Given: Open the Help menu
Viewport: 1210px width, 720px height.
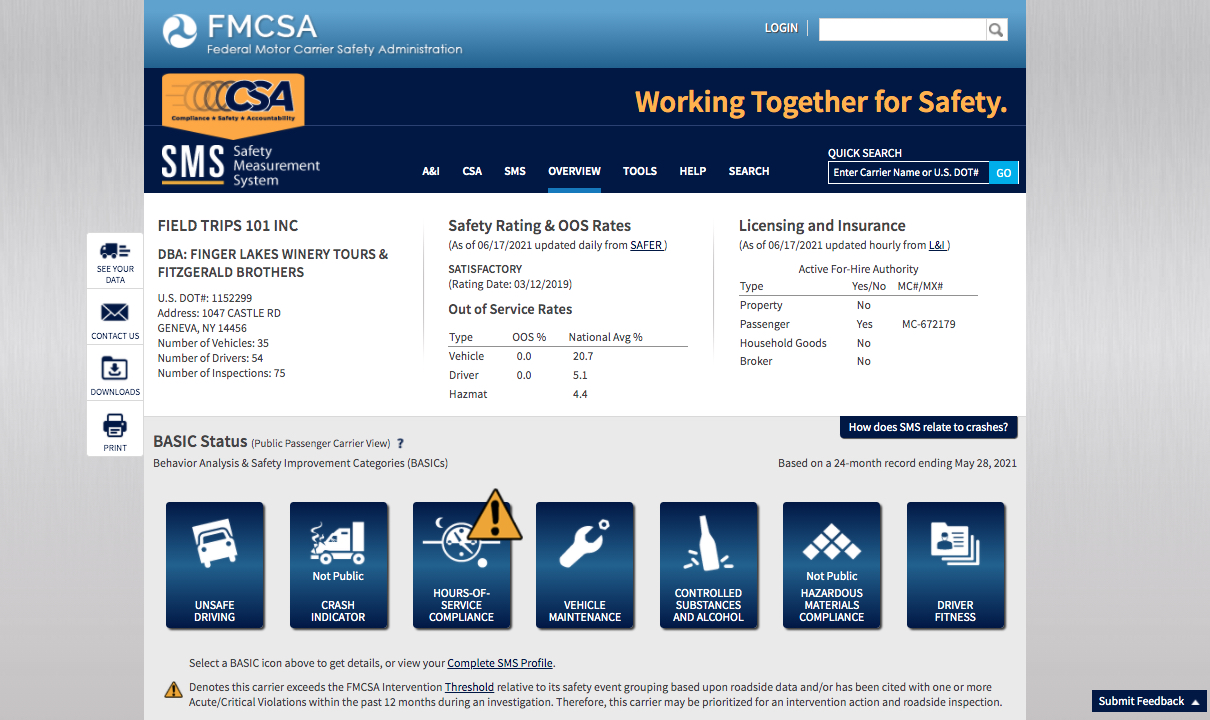Looking at the screenshot, I should click(x=693, y=171).
